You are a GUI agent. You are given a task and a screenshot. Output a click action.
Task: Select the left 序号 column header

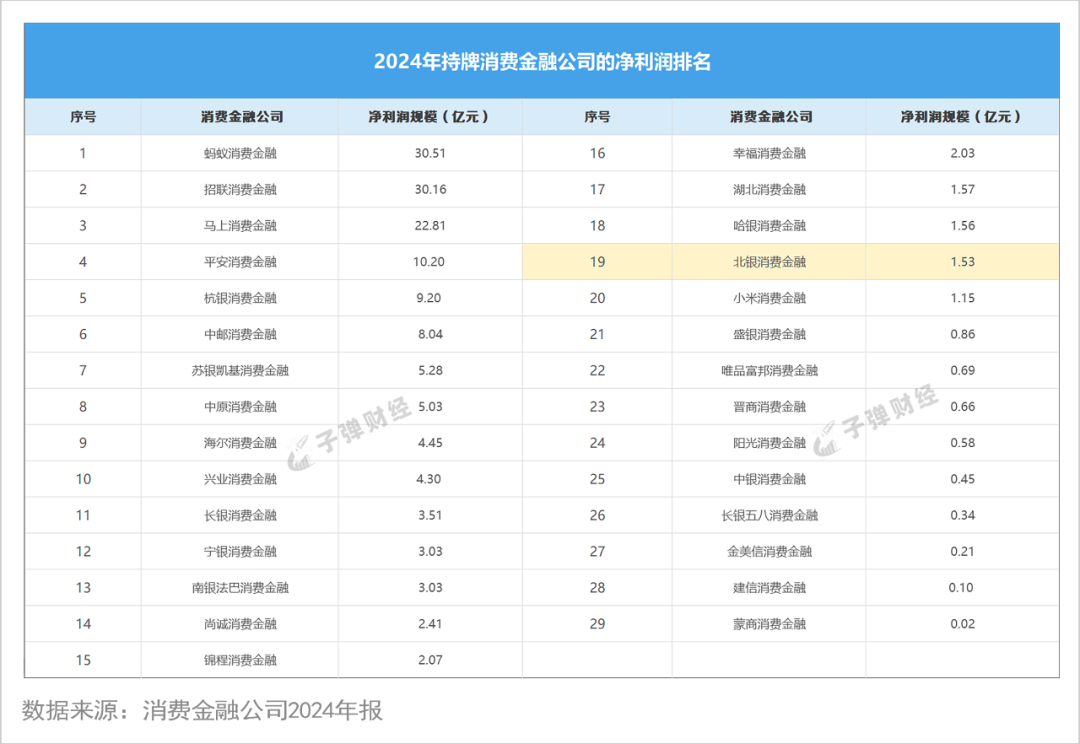click(x=83, y=117)
